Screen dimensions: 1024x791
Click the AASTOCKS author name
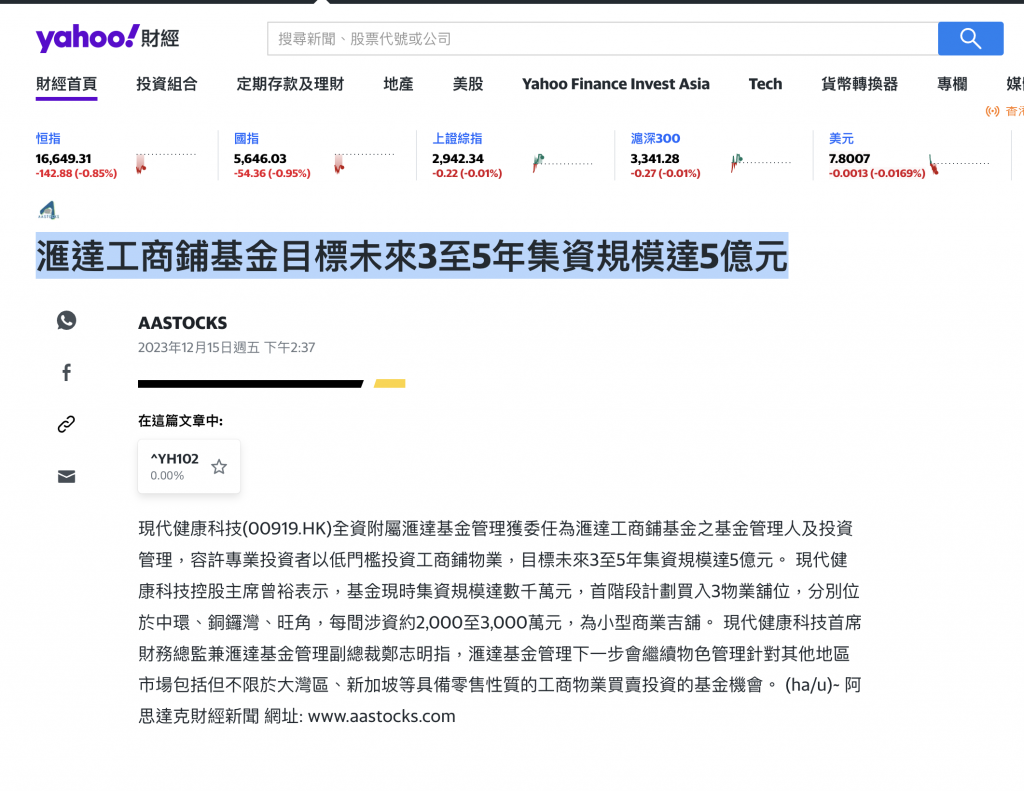[x=183, y=323]
